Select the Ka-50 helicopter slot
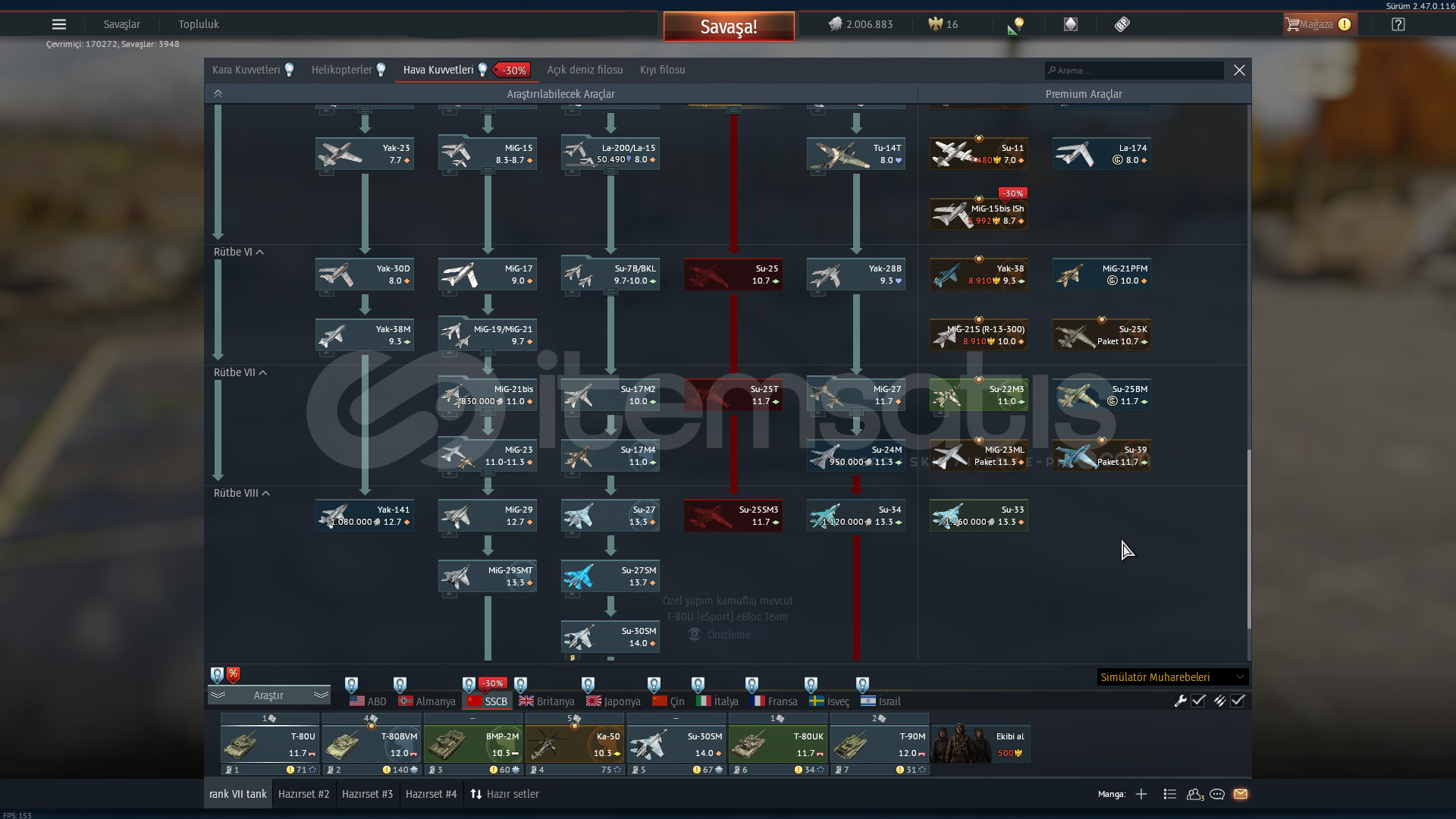 tap(574, 745)
